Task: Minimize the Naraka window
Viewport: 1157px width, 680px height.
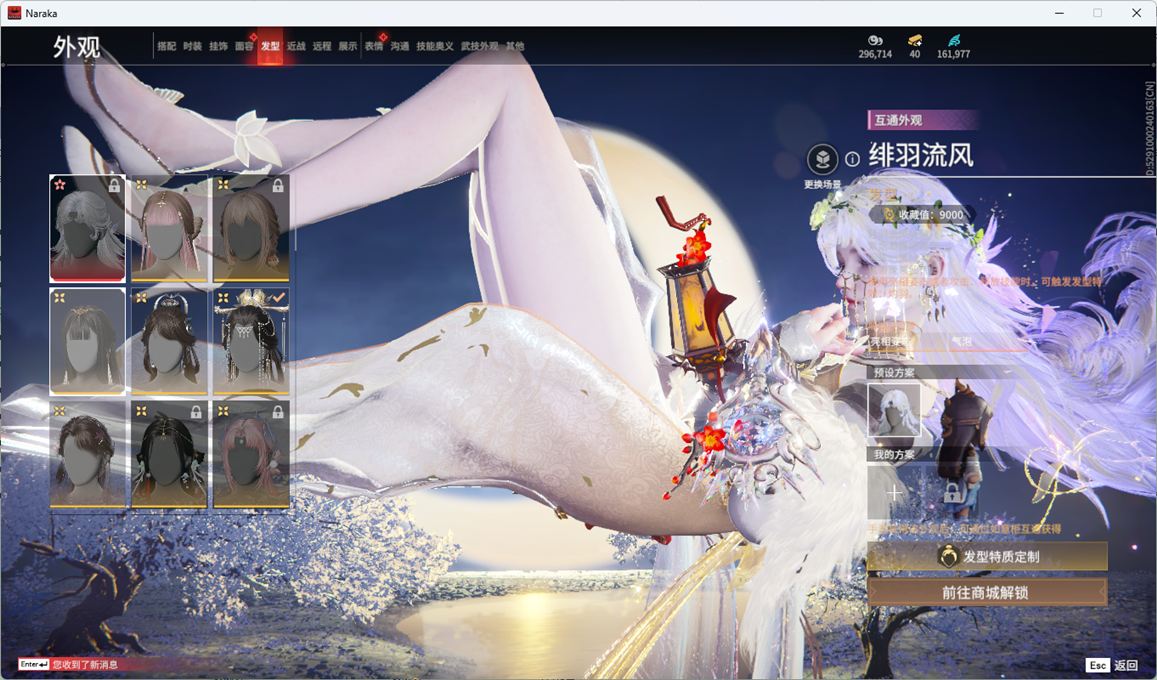Action: tap(1060, 13)
